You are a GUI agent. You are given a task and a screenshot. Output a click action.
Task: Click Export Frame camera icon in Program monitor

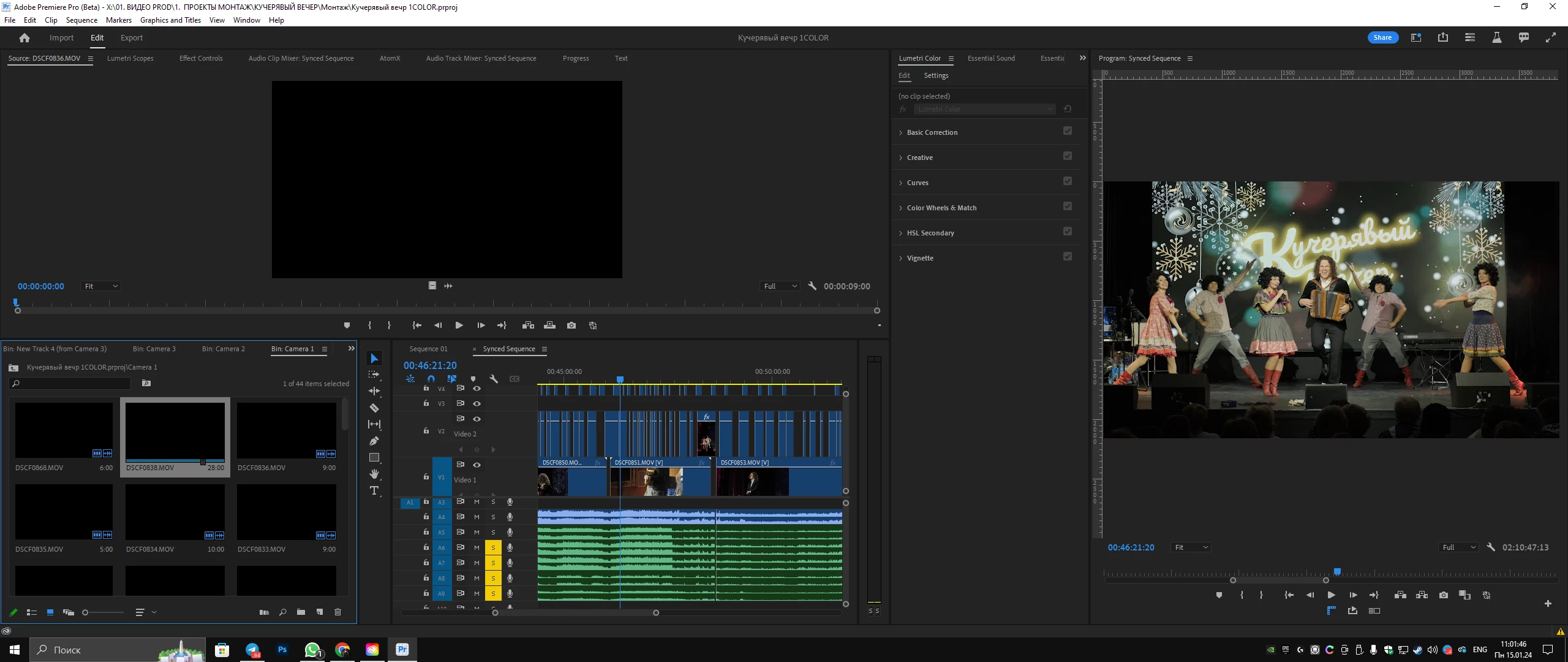click(1444, 595)
